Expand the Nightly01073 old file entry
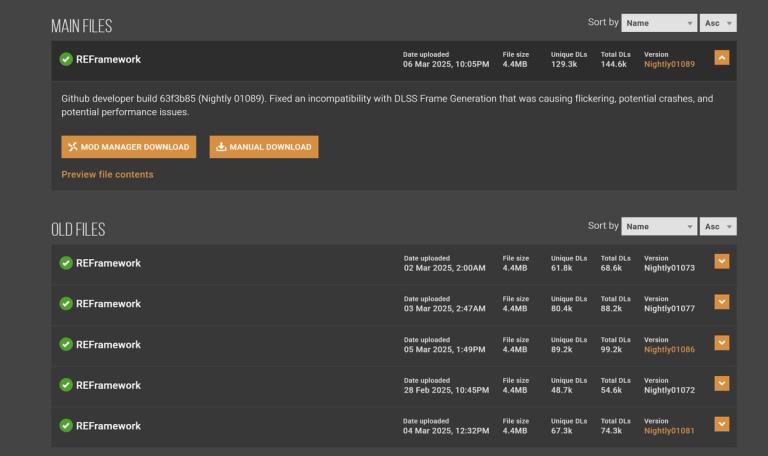The image size is (768, 456). pos(721,261)
